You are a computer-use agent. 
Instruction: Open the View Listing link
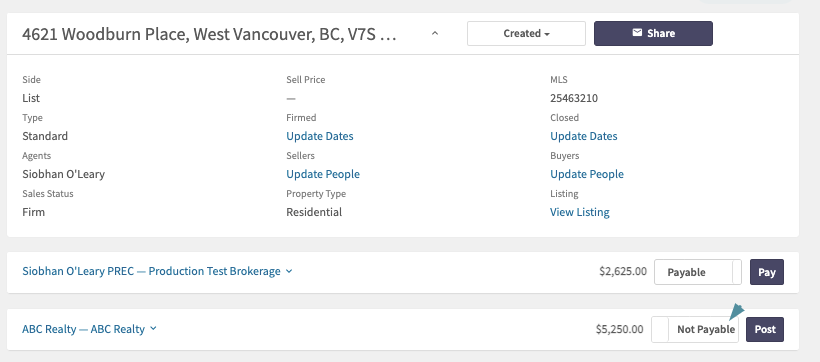coord(579,212)
